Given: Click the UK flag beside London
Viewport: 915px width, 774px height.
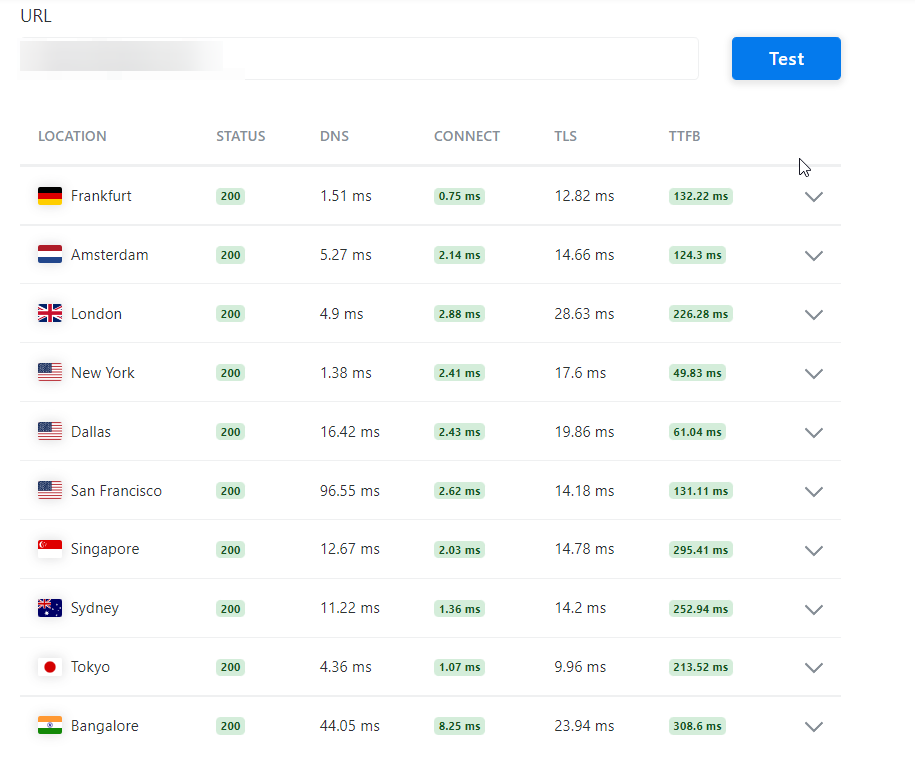Looking at the screenshot, I should tap(50, 313).
